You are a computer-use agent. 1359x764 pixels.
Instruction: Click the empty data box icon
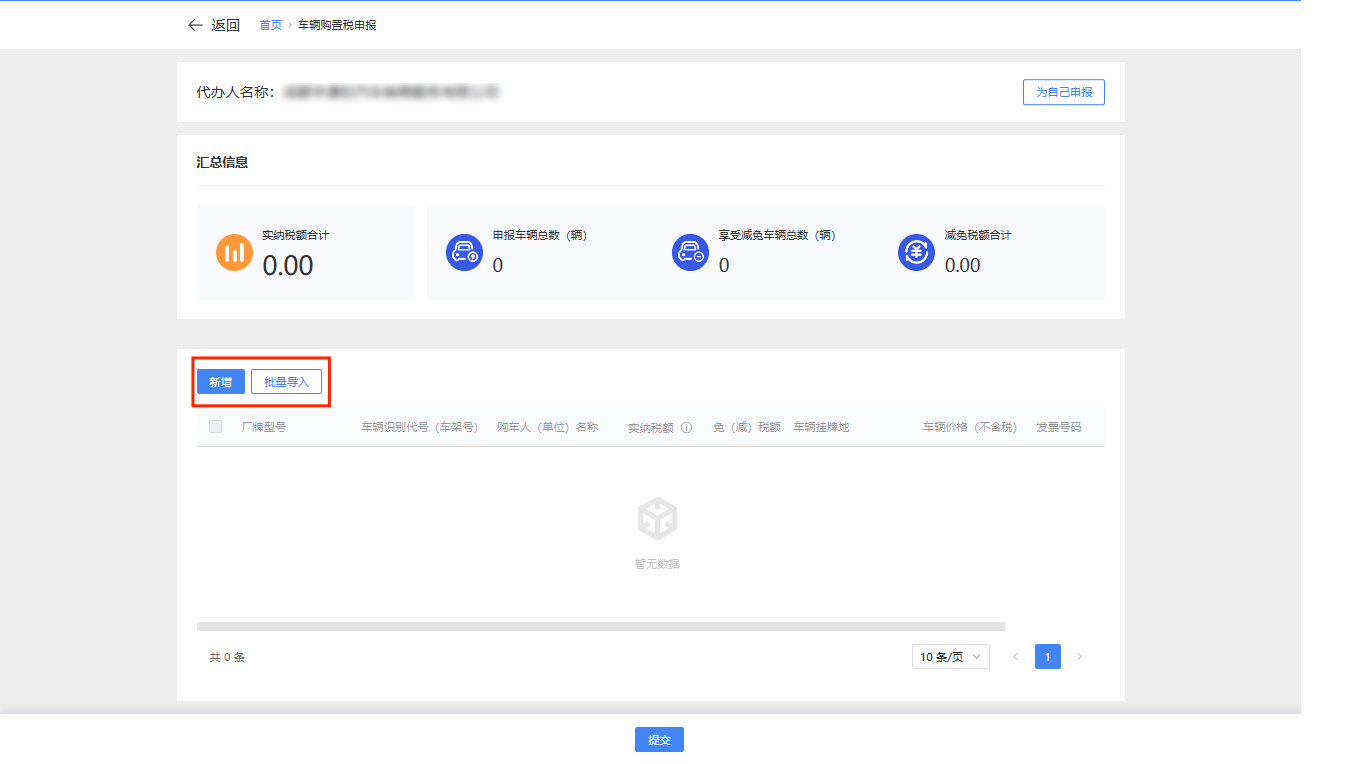[657, 519]
